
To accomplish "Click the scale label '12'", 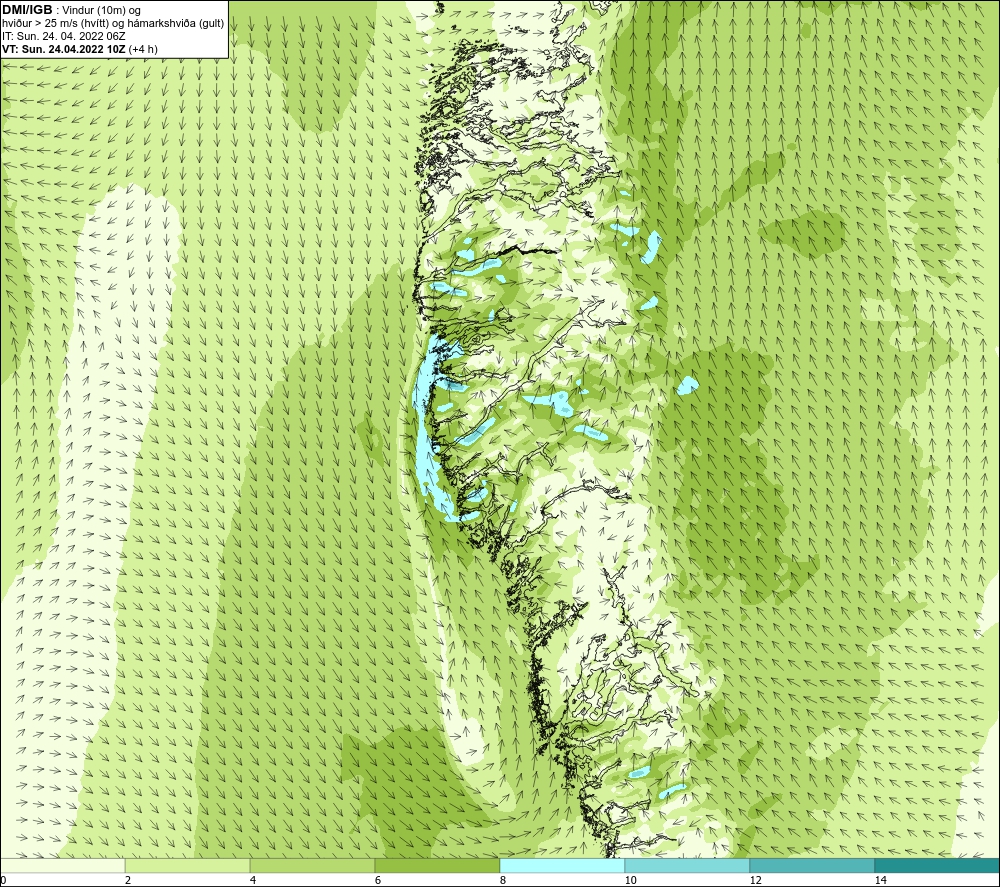I will tap(756, 880).
